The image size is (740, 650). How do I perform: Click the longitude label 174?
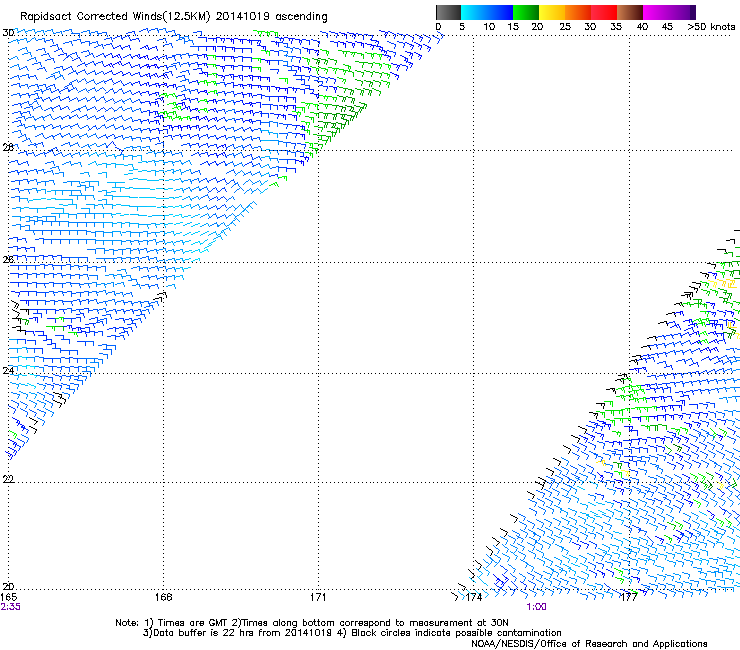pyautogui.click(x=474, y=597)
